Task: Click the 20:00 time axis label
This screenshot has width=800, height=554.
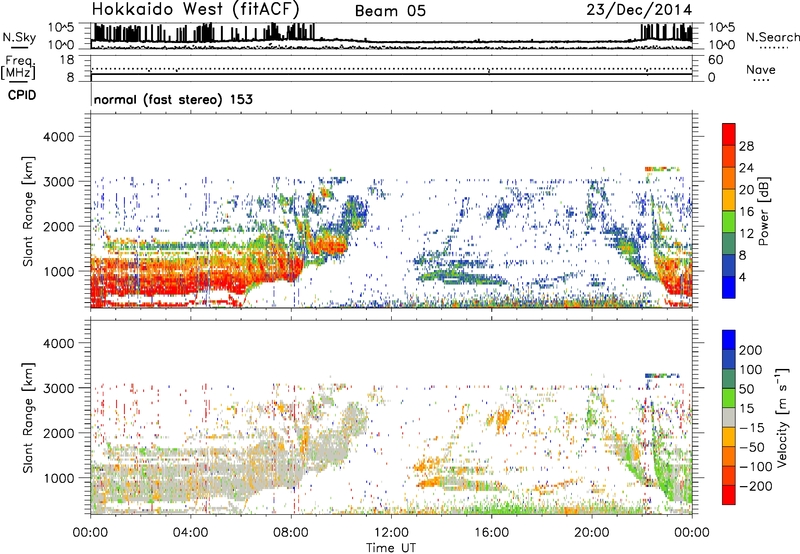Action: tap(592, 533)
